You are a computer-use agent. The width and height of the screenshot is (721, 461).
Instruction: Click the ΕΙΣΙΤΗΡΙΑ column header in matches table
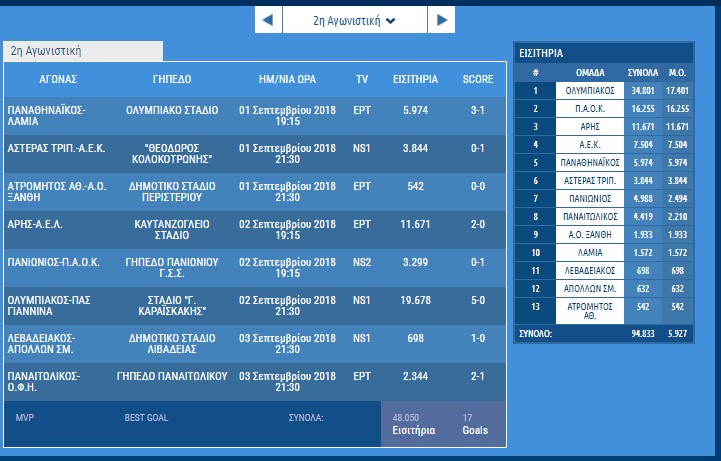click(414, 79)
